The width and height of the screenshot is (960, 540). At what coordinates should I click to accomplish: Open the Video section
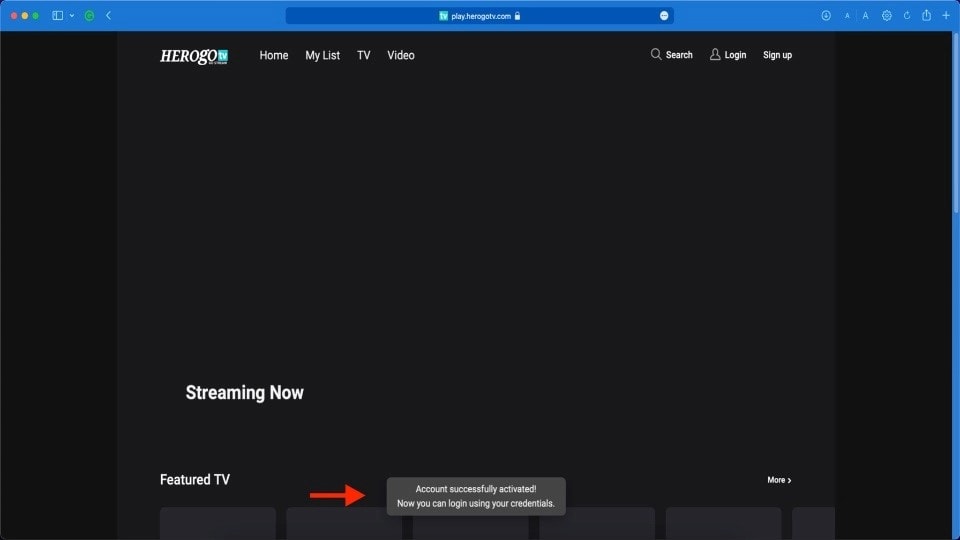(x=401, y=55)
